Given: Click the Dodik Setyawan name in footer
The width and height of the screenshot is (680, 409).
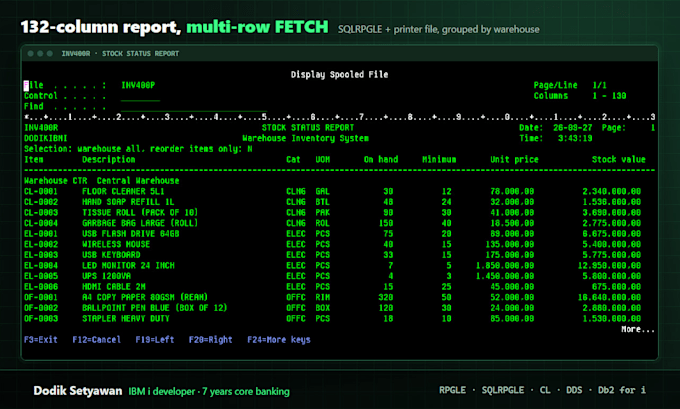Looking at the screenshot, I should tap(78, 391).
